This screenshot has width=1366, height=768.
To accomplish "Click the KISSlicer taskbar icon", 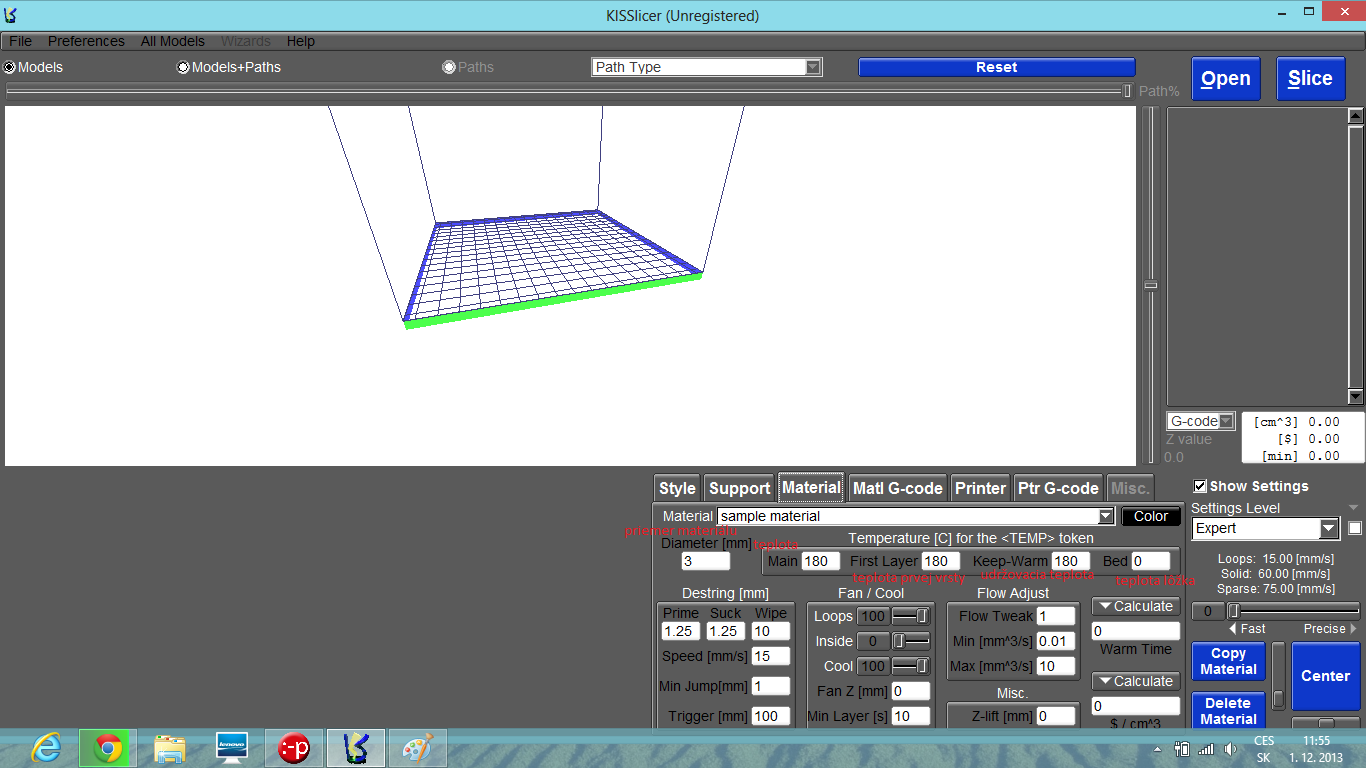I will point(355,748).
